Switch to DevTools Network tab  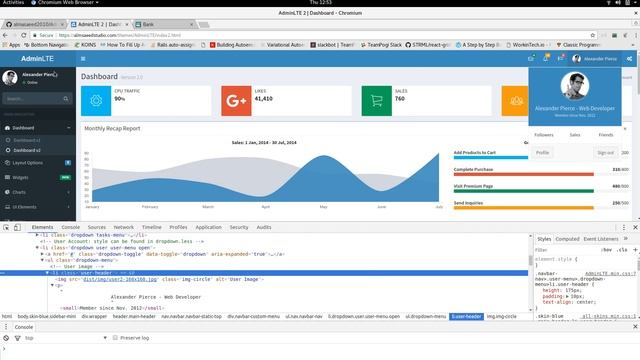[124, 227]
